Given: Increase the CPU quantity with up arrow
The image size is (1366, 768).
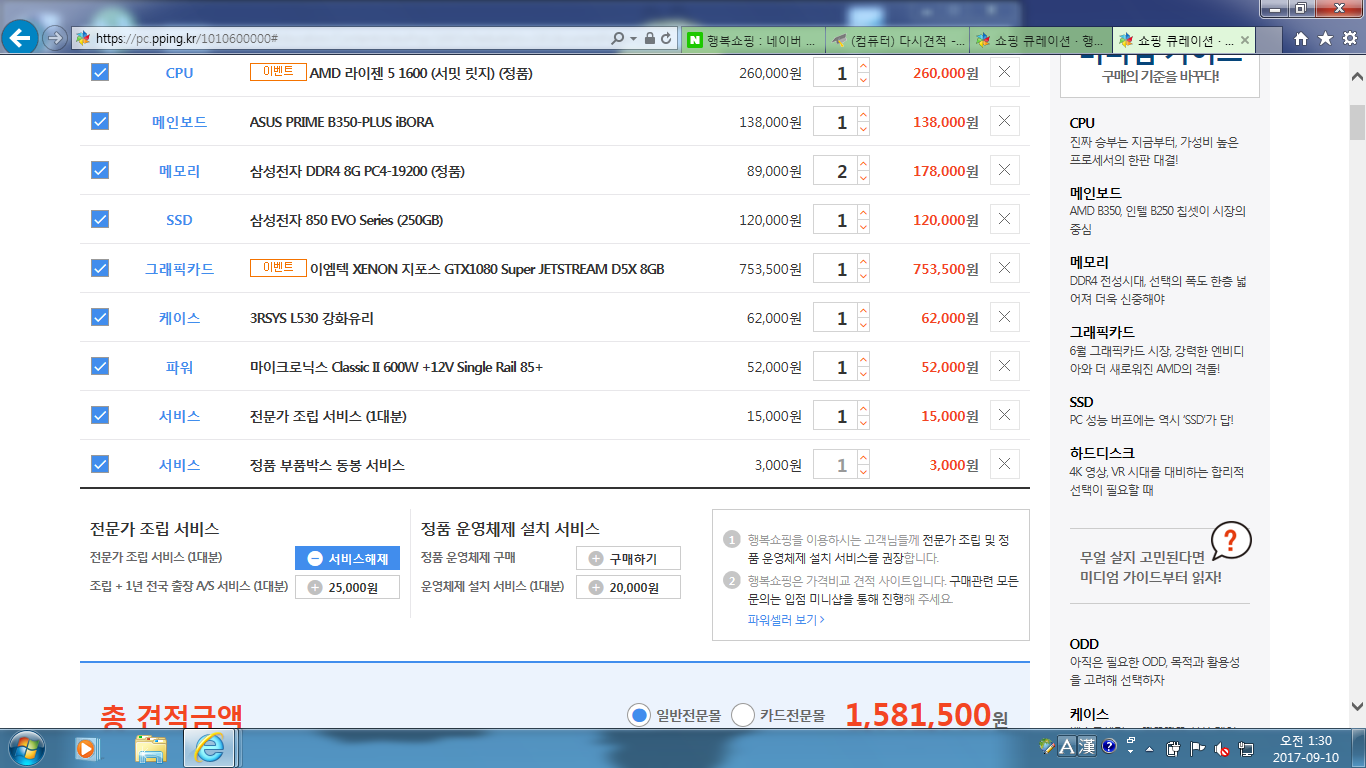Looking at the screenshot, I should click(863, 65).
